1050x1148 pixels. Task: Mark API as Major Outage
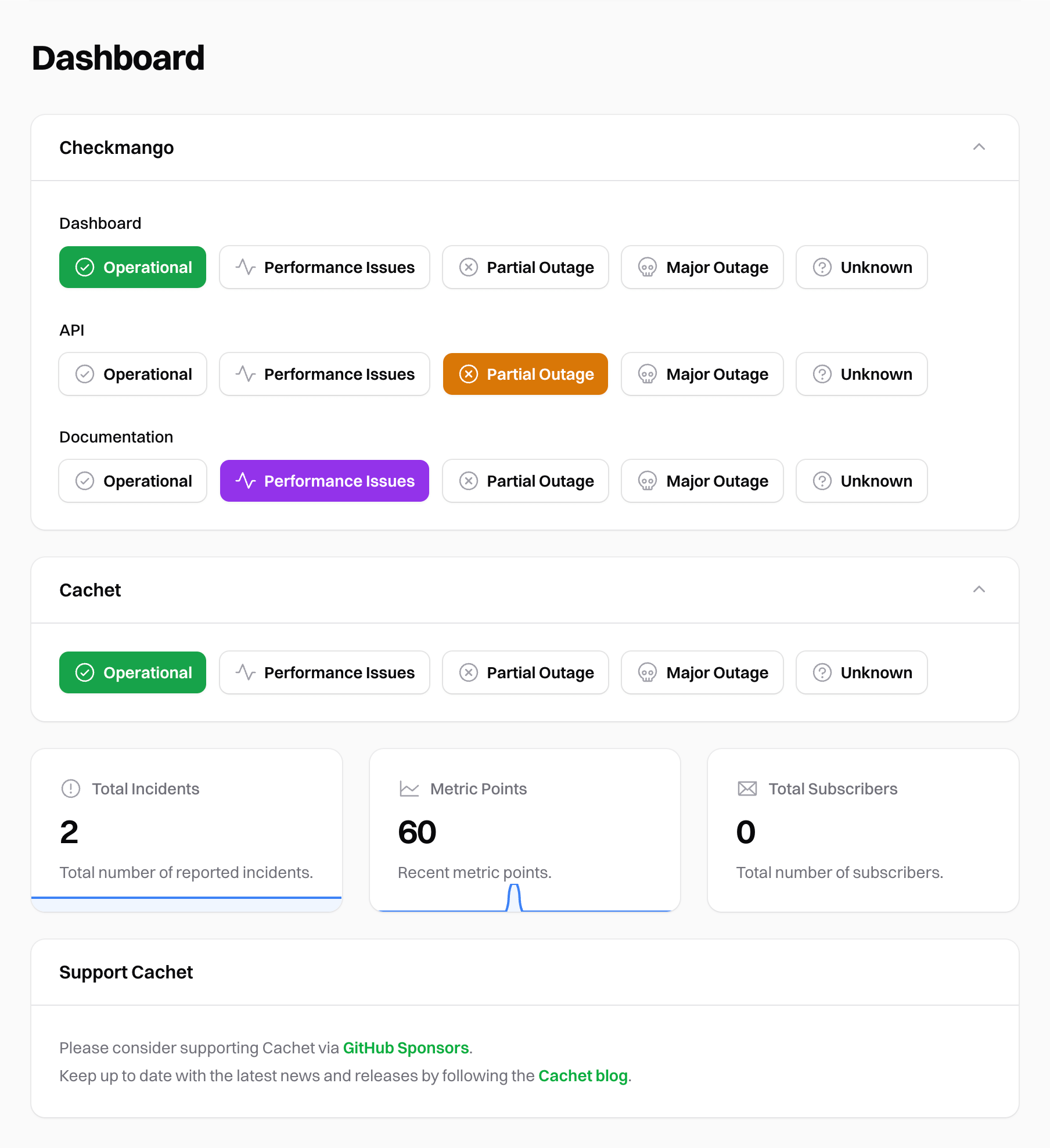pos(702,374)
